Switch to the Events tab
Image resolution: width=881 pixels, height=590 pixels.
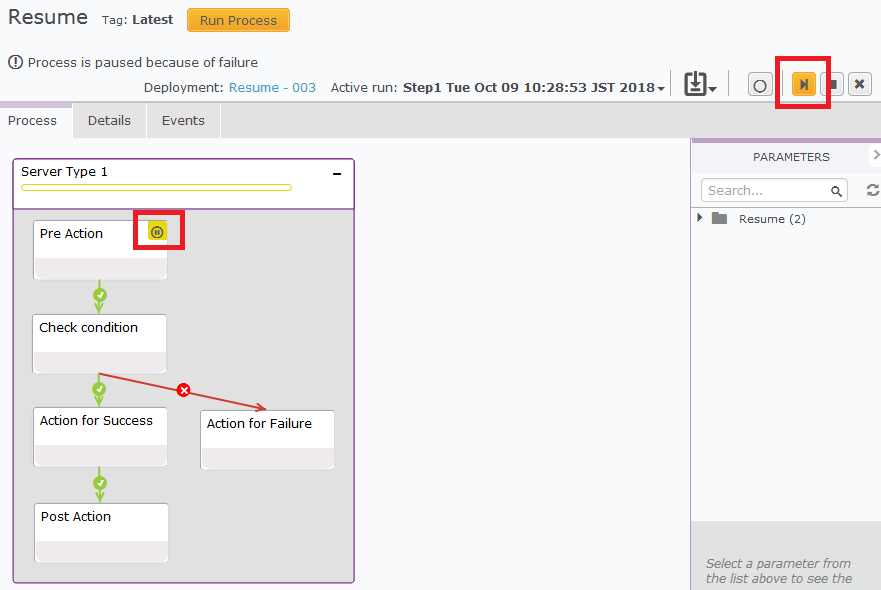pos(183,121)
